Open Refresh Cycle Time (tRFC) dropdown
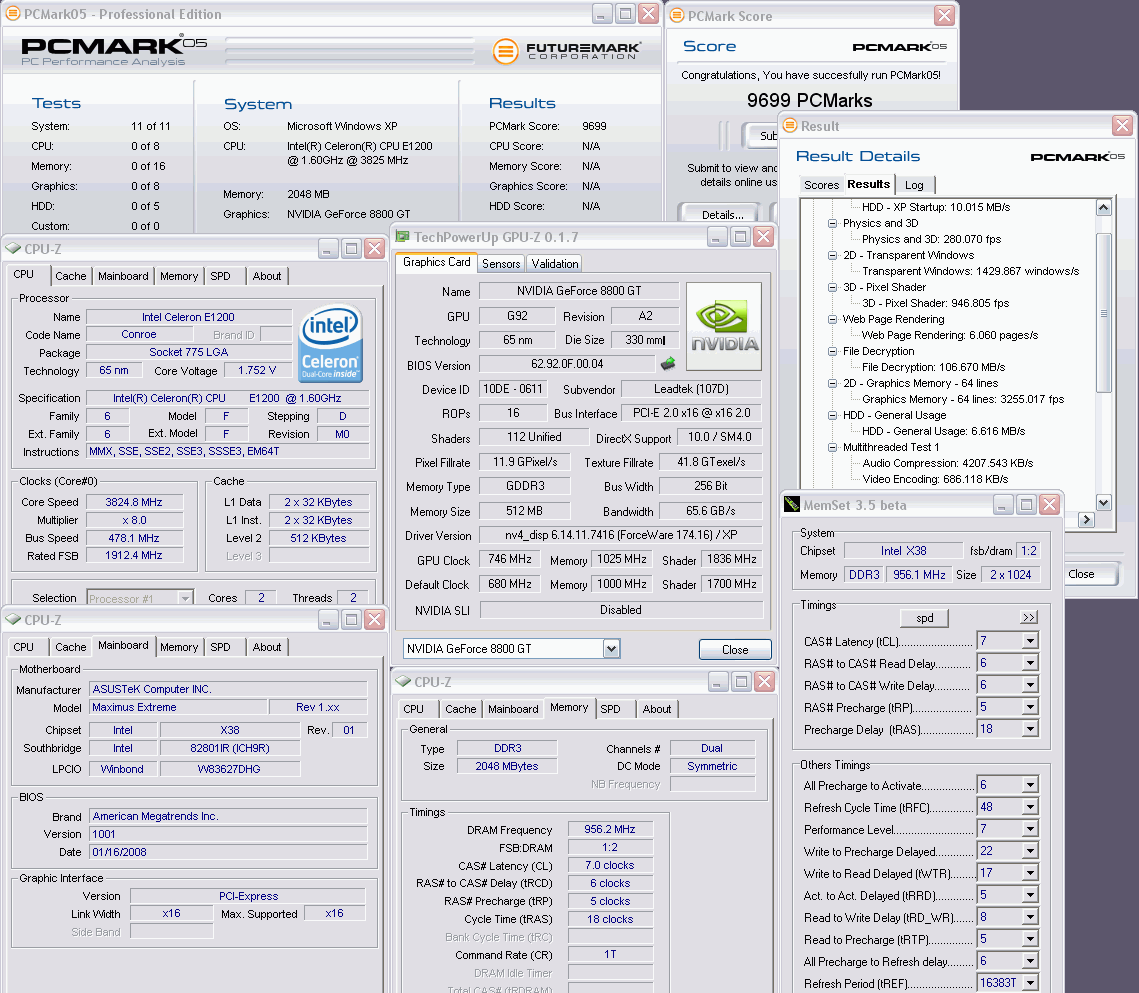 point(1030,807)
